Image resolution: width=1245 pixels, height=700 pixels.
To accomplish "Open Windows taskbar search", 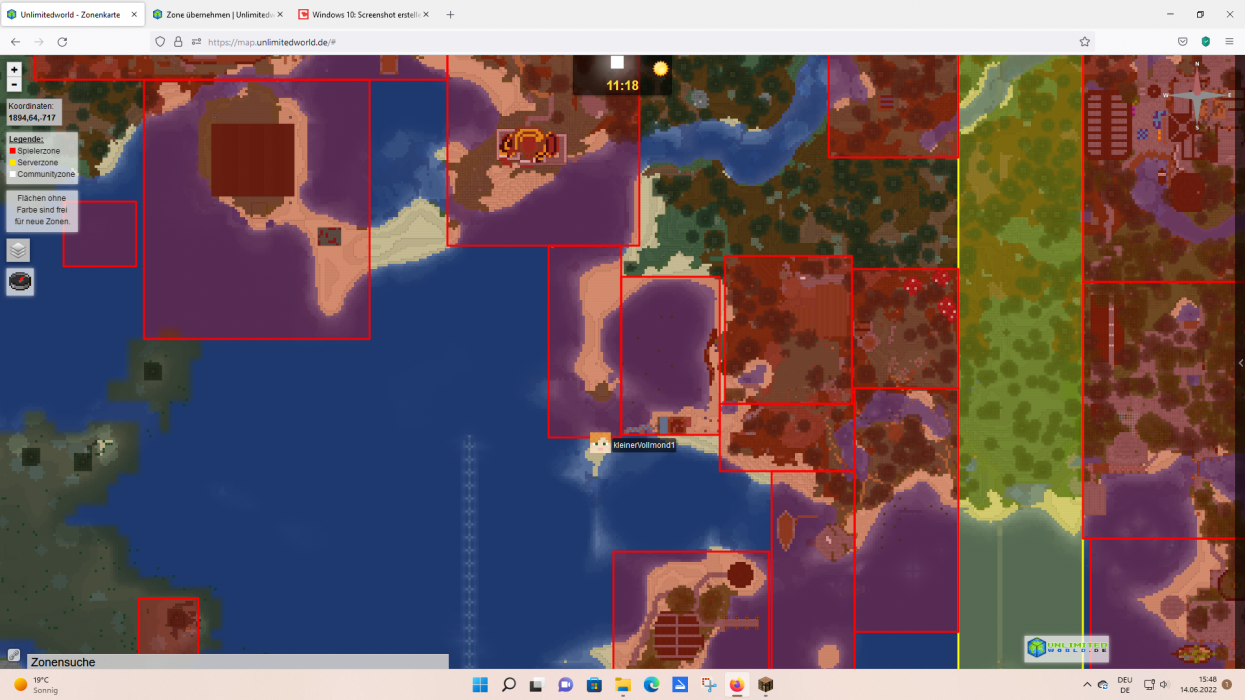I will pos(508,685).
